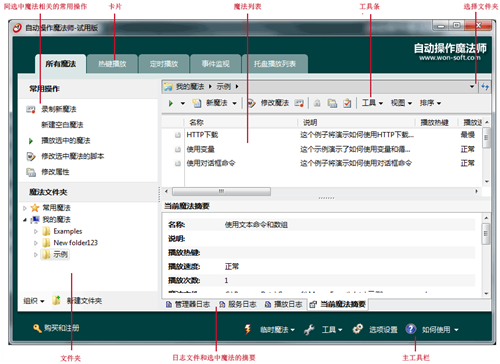Click the 修改魔法 edit magic toolbar icon
500x364 pixels.
click(251, 103)
